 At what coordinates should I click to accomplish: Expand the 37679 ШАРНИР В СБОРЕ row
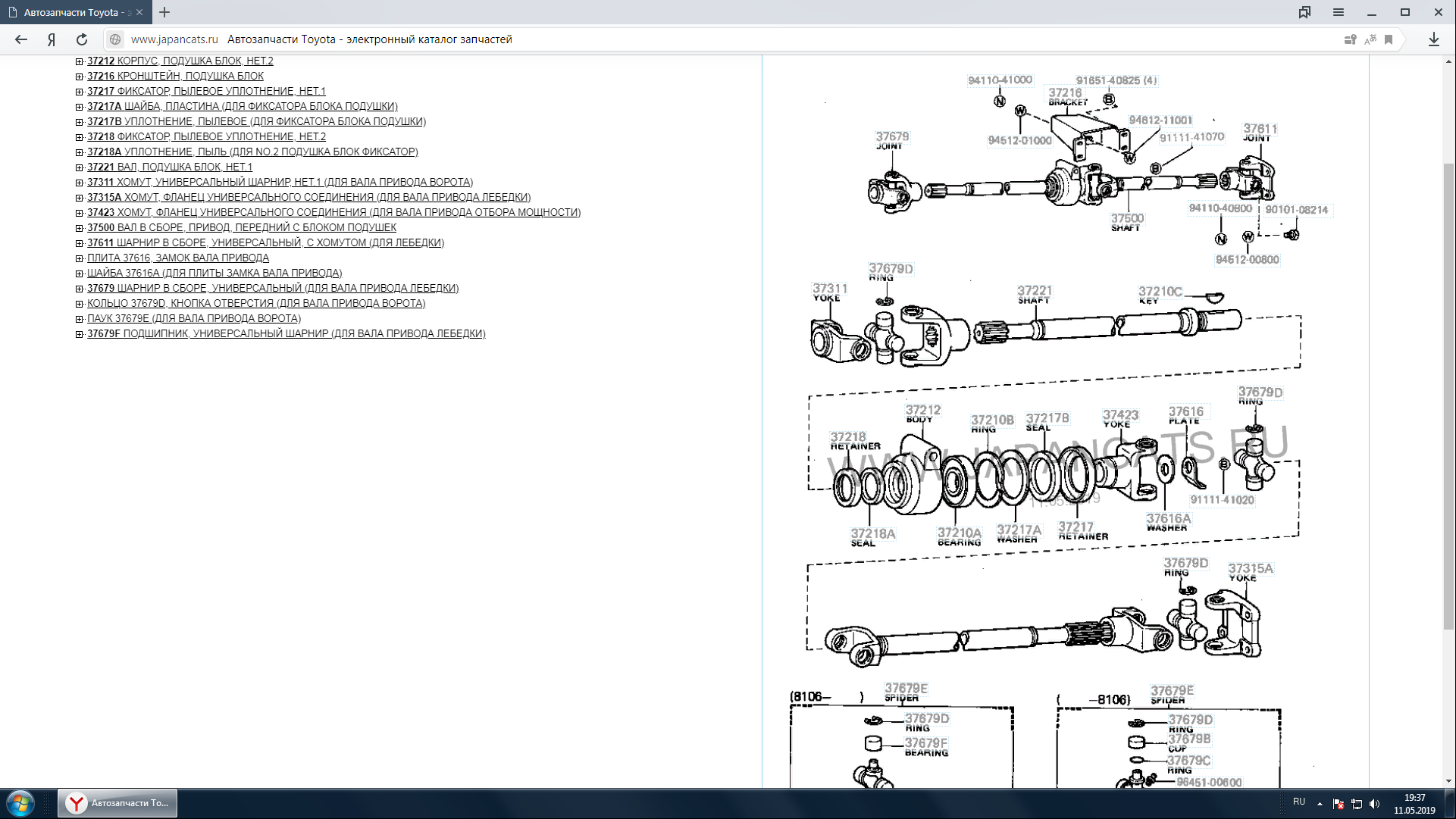(80, 289)
